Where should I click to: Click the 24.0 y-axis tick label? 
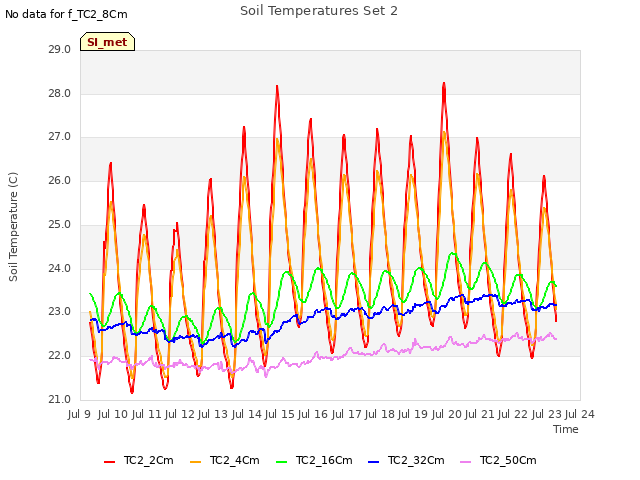(60, 269)
